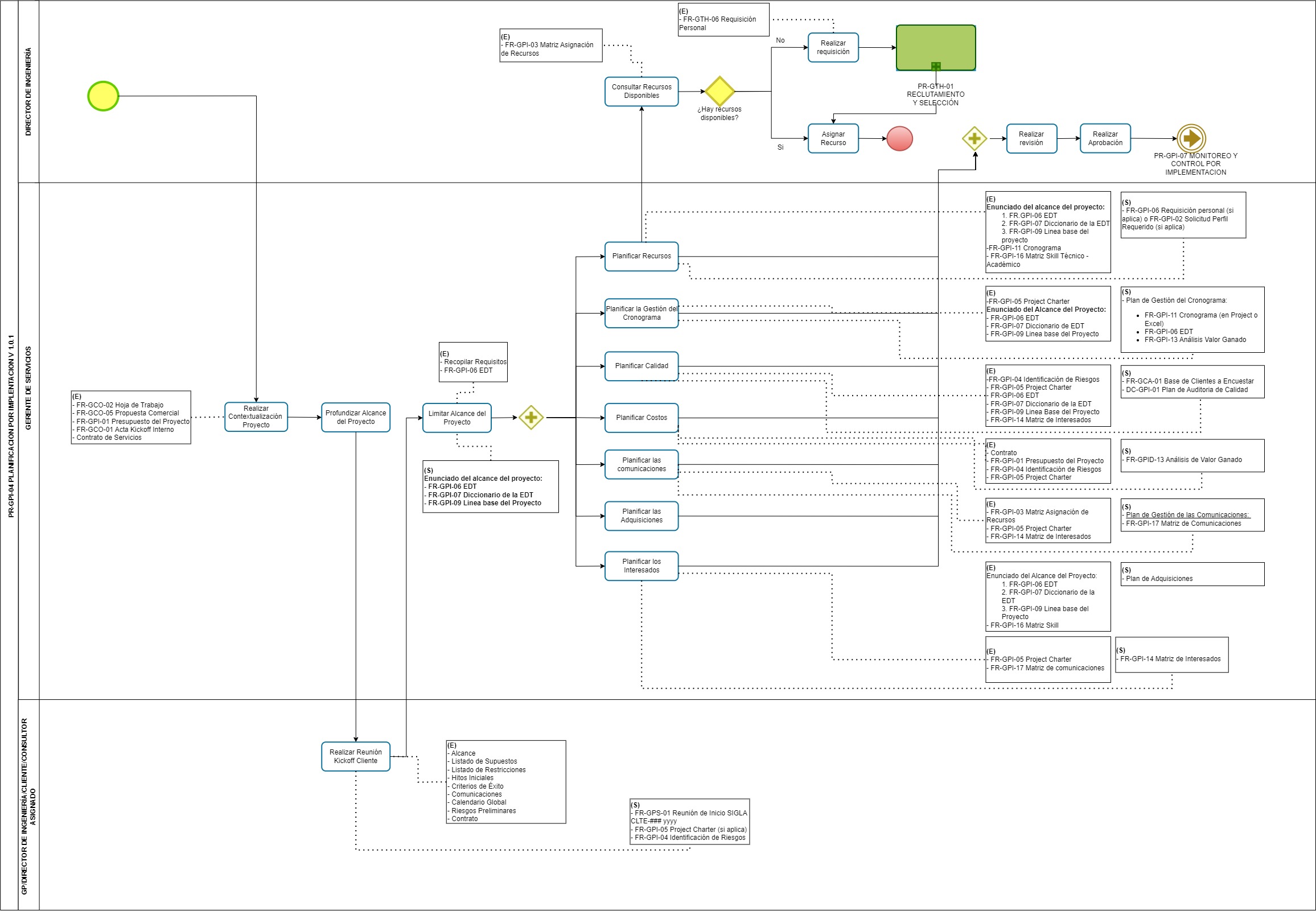This screenshot has height=911, width=1316.
Task: Click the FR-GTH-06 Requisición Personal annotation
Action: tap(724, 20)
